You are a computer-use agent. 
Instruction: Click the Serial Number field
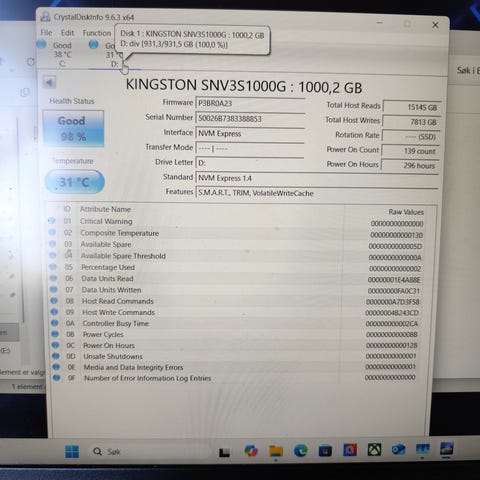(250, 118)
